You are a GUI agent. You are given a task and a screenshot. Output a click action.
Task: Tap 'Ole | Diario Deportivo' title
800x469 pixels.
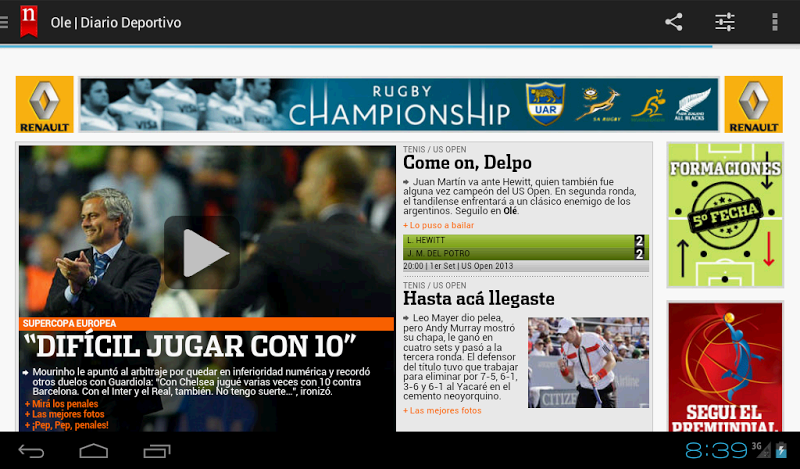pyautogui.click(x=116, y=22)
